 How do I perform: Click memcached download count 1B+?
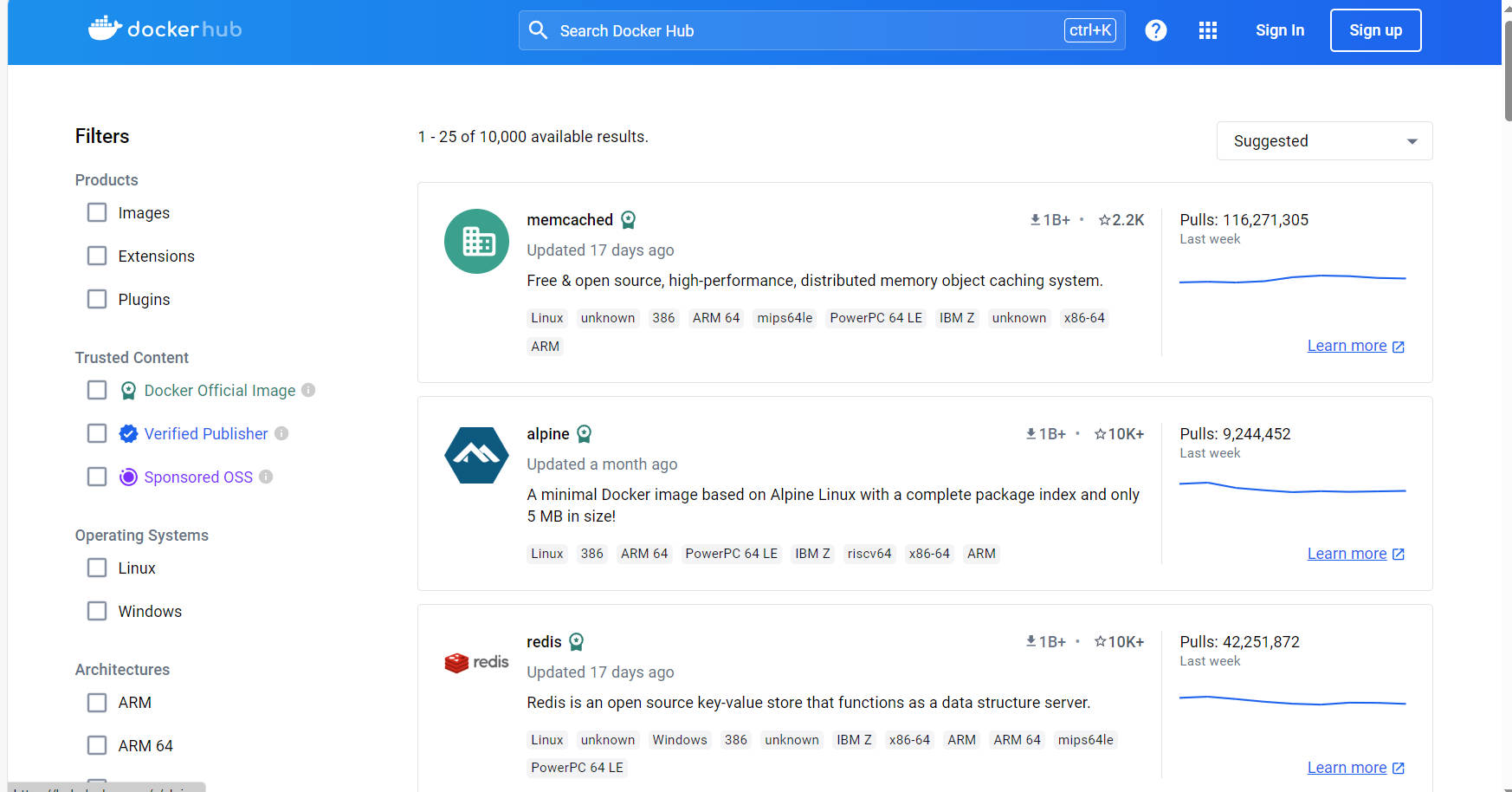coord(1050,220)
